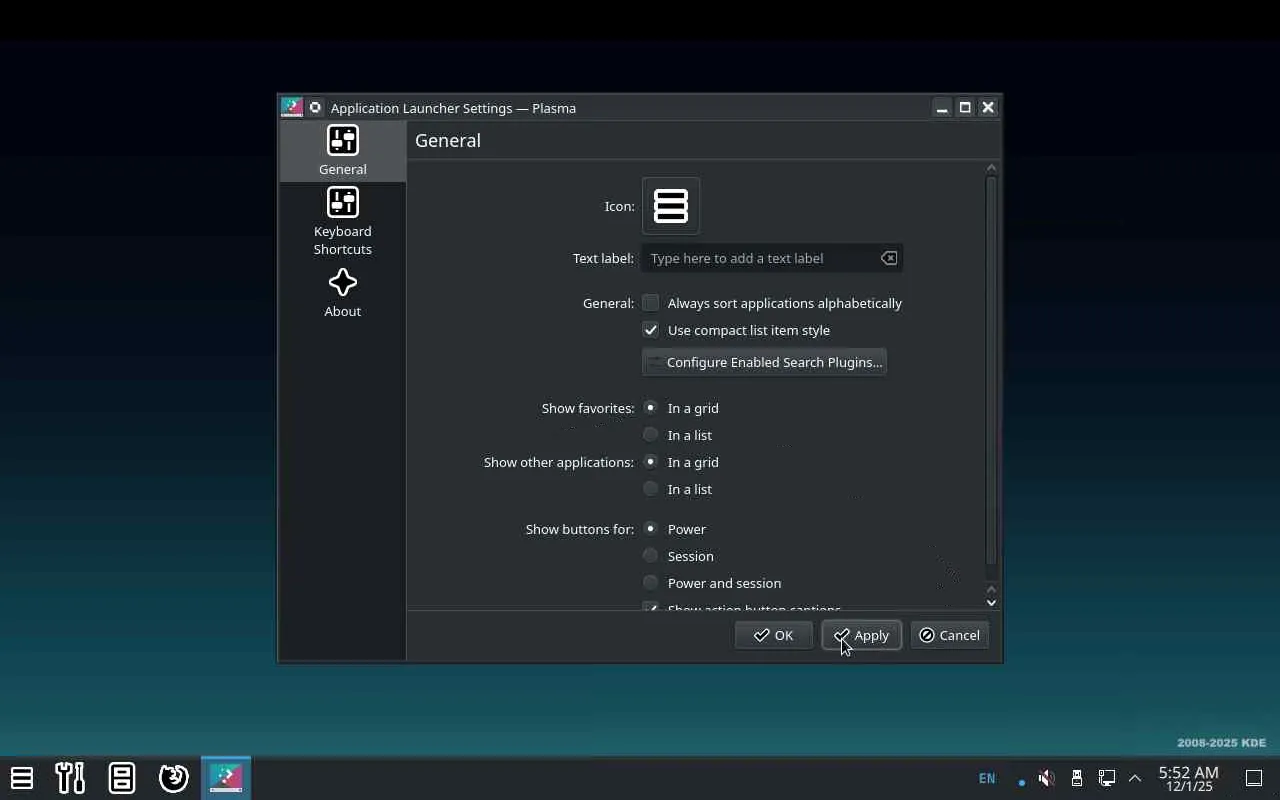This screenshot has width=1280, height=800.
Task: Select the Plasma settings window taskbar entry
Action: tap(226, 777)
